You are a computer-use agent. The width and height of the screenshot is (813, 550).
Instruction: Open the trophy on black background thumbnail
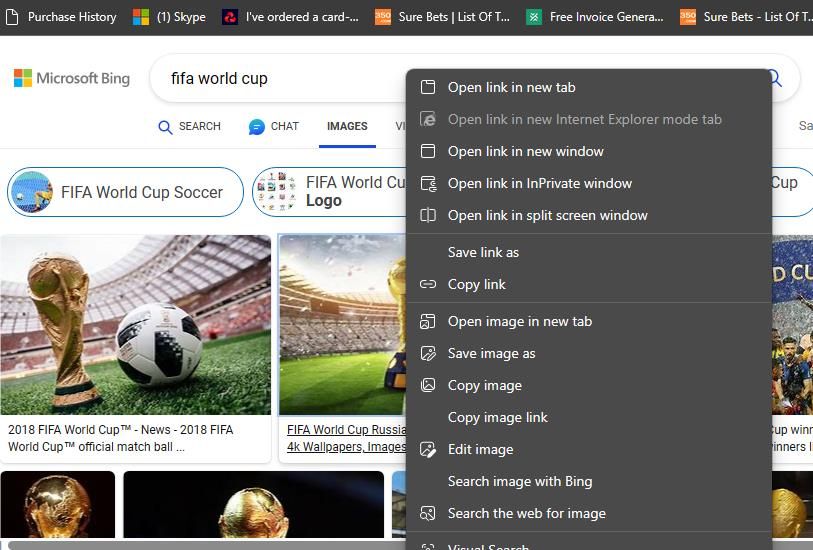tap(254, 504)
